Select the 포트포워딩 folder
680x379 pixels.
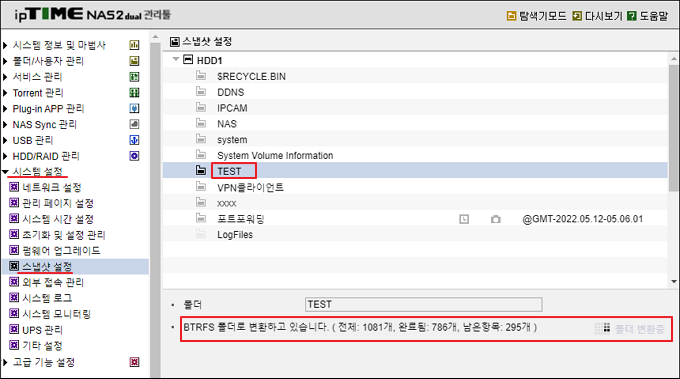tap(241, 219)
